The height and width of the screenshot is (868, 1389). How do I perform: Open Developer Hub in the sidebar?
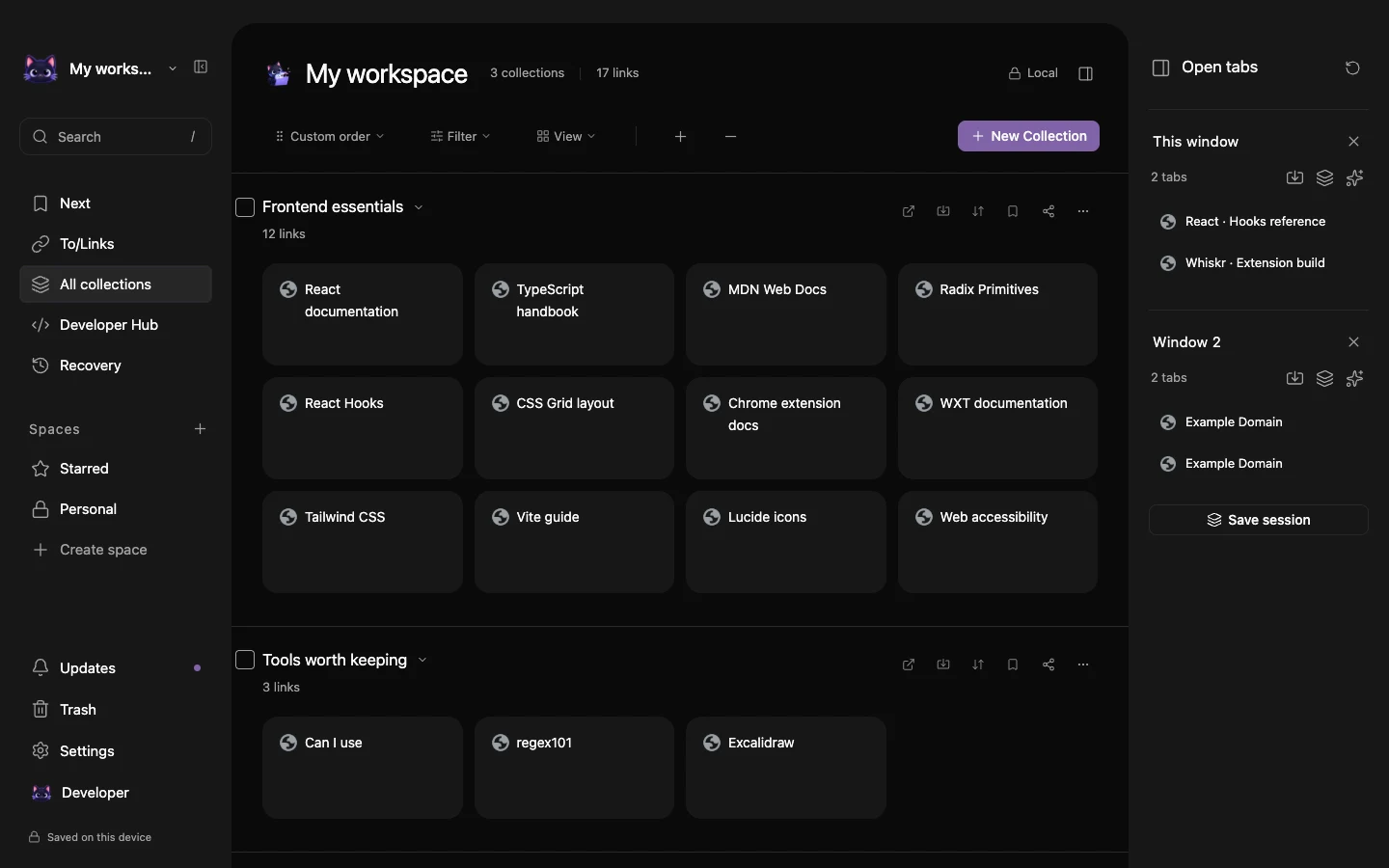point(116,325)
